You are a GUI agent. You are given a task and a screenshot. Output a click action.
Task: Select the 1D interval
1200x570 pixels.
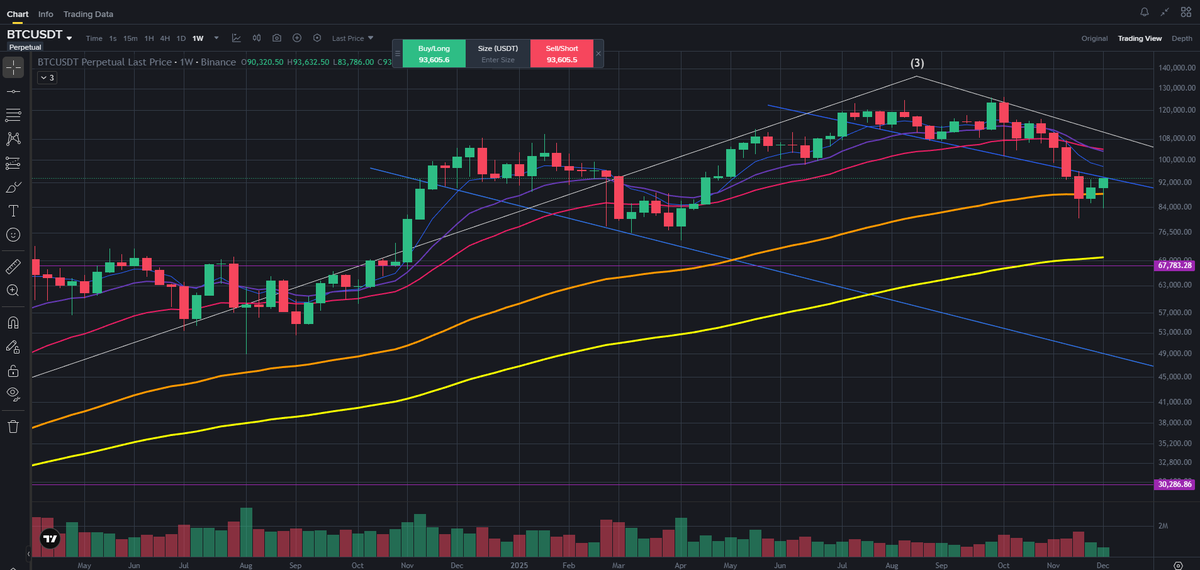pyautogui.click(x=181, y=38)
